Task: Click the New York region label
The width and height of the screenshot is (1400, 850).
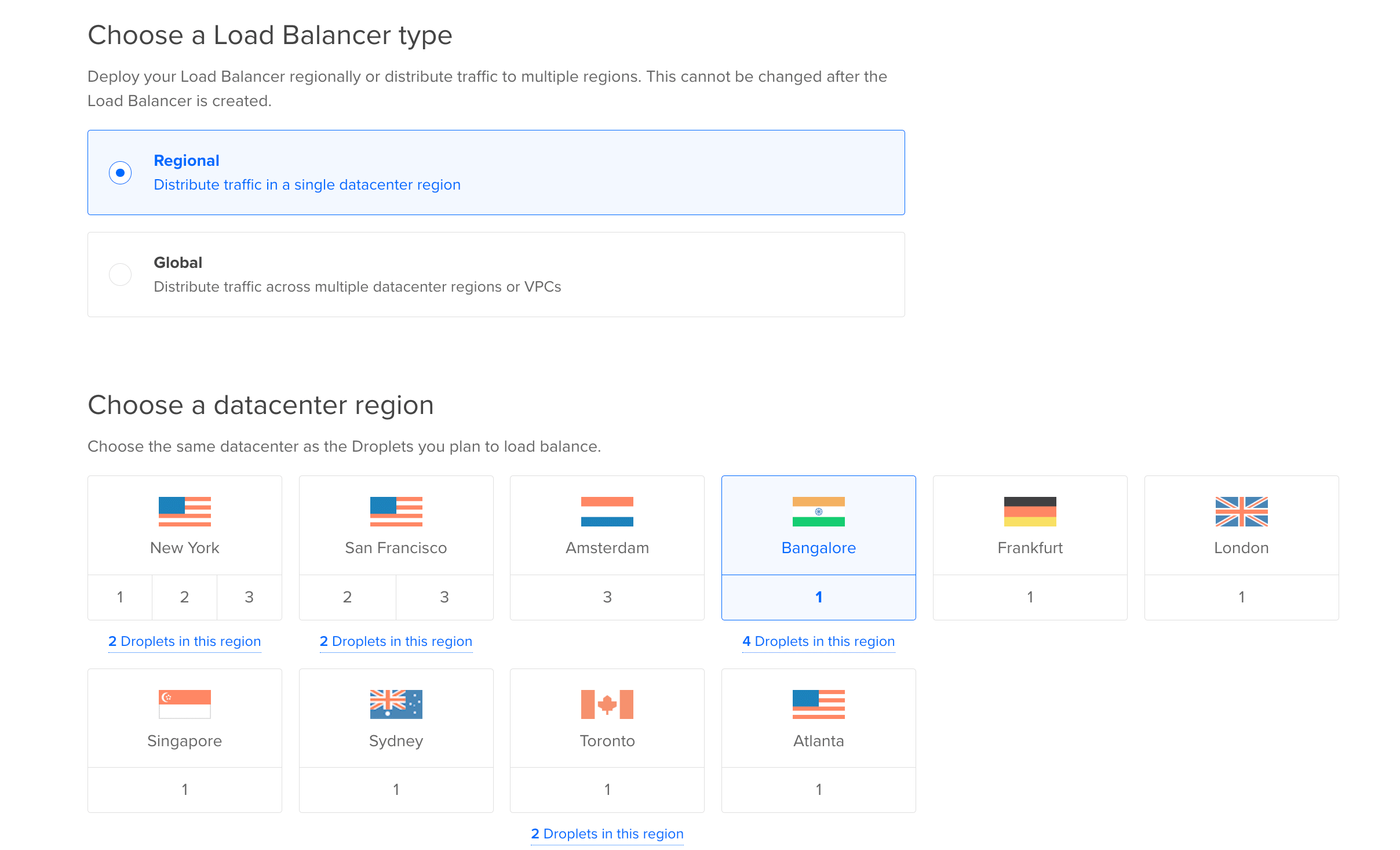Action: pos(184,548)
